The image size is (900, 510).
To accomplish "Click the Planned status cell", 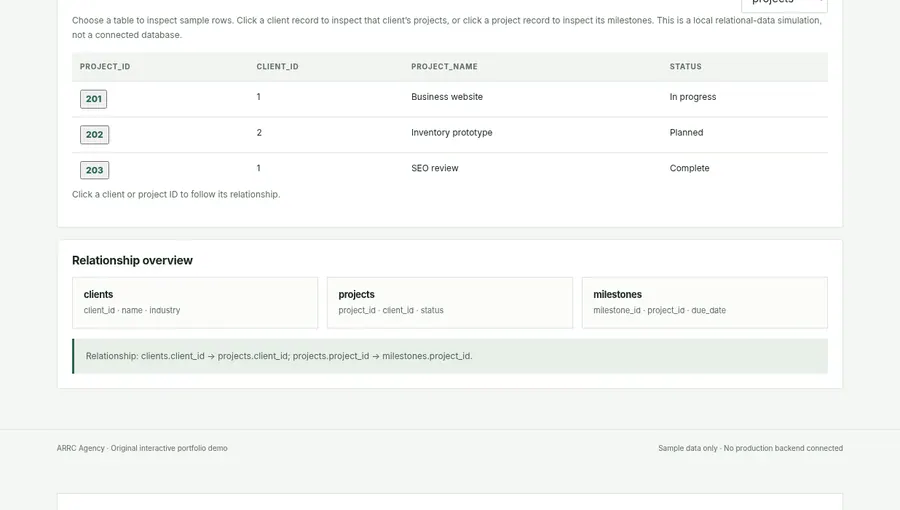I will click(x=686, y=133).
